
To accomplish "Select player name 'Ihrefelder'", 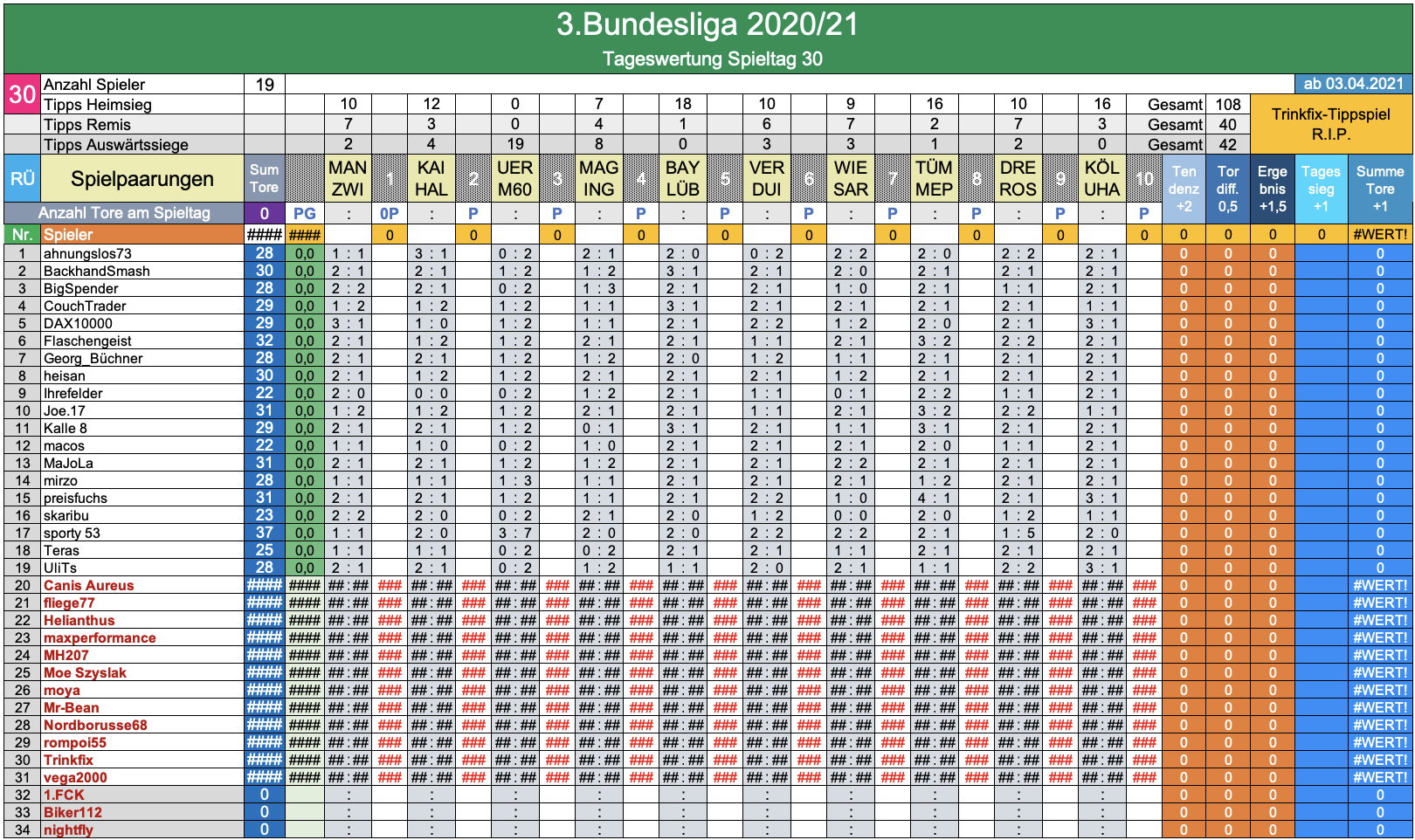I will click(73, 393).
